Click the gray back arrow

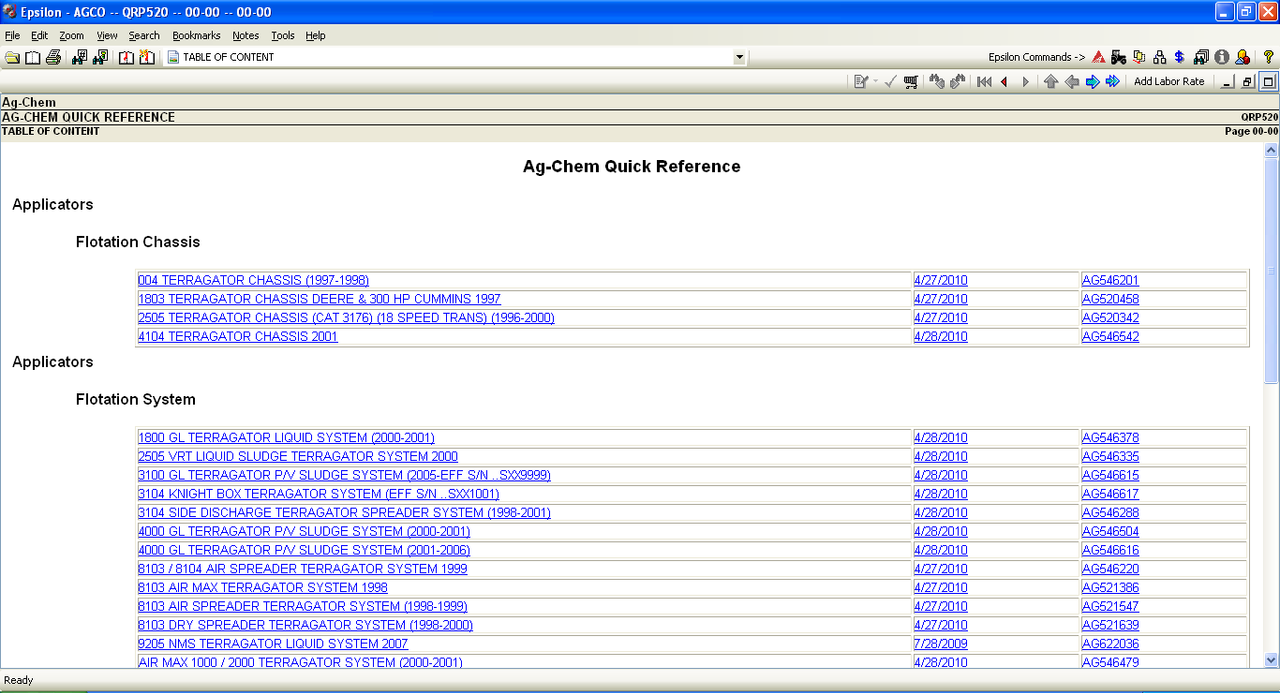[x=1071, y=82]
